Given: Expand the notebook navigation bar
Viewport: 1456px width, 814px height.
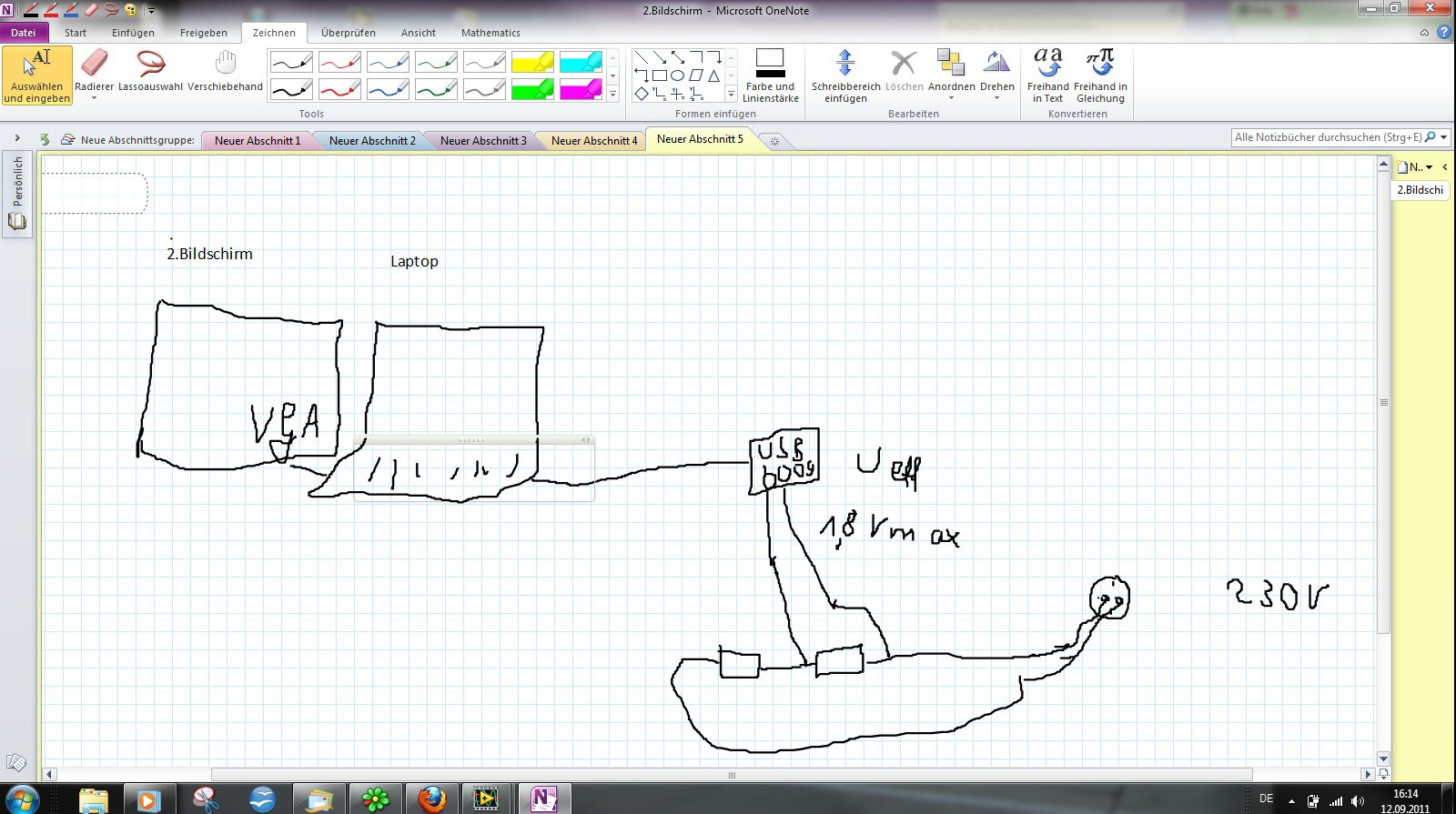Looking at the screenshot, I should click(x=17, y=138).
